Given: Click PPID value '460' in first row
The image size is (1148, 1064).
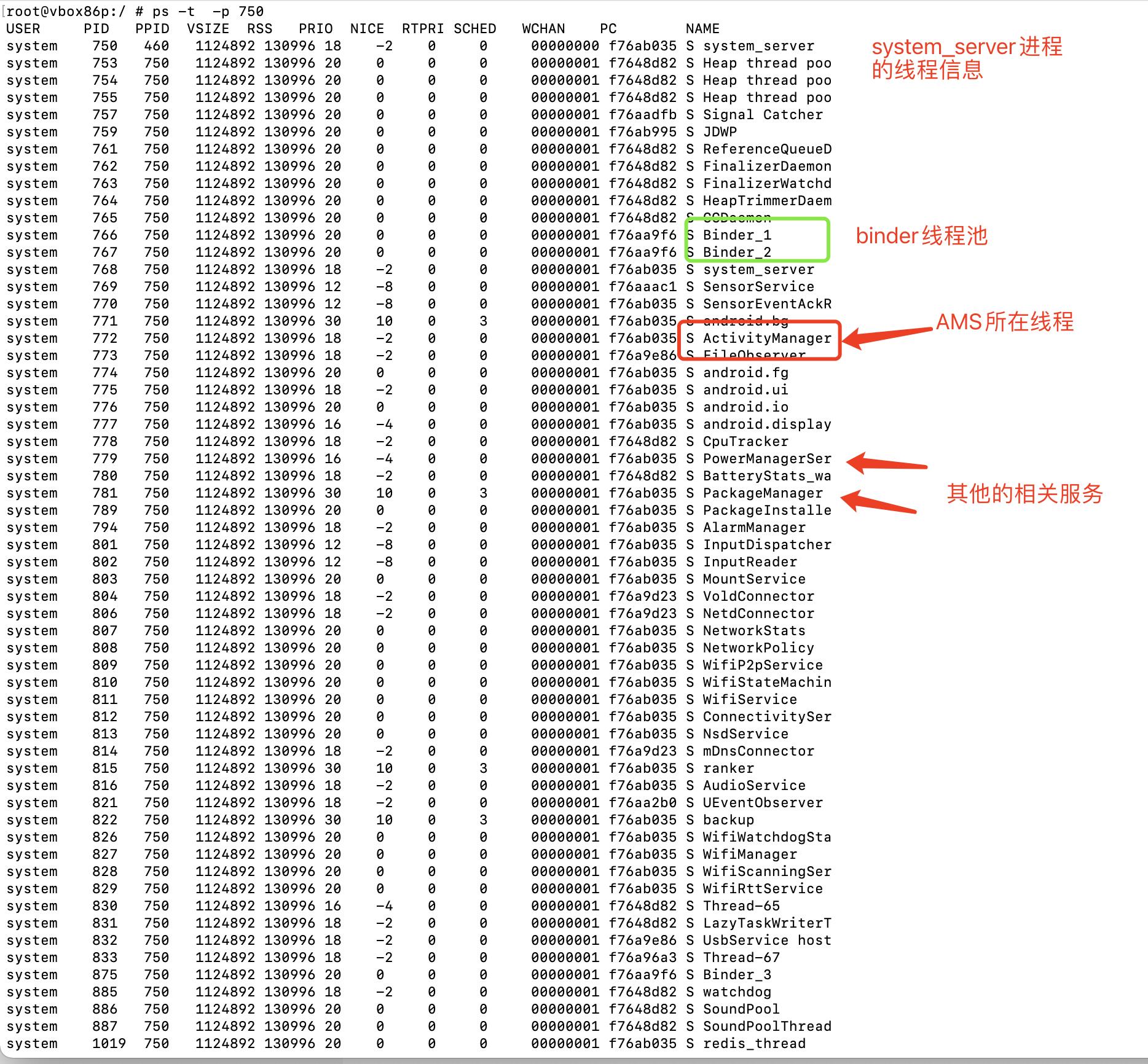Looking at the screenshot, I should (x=156, y=45).
